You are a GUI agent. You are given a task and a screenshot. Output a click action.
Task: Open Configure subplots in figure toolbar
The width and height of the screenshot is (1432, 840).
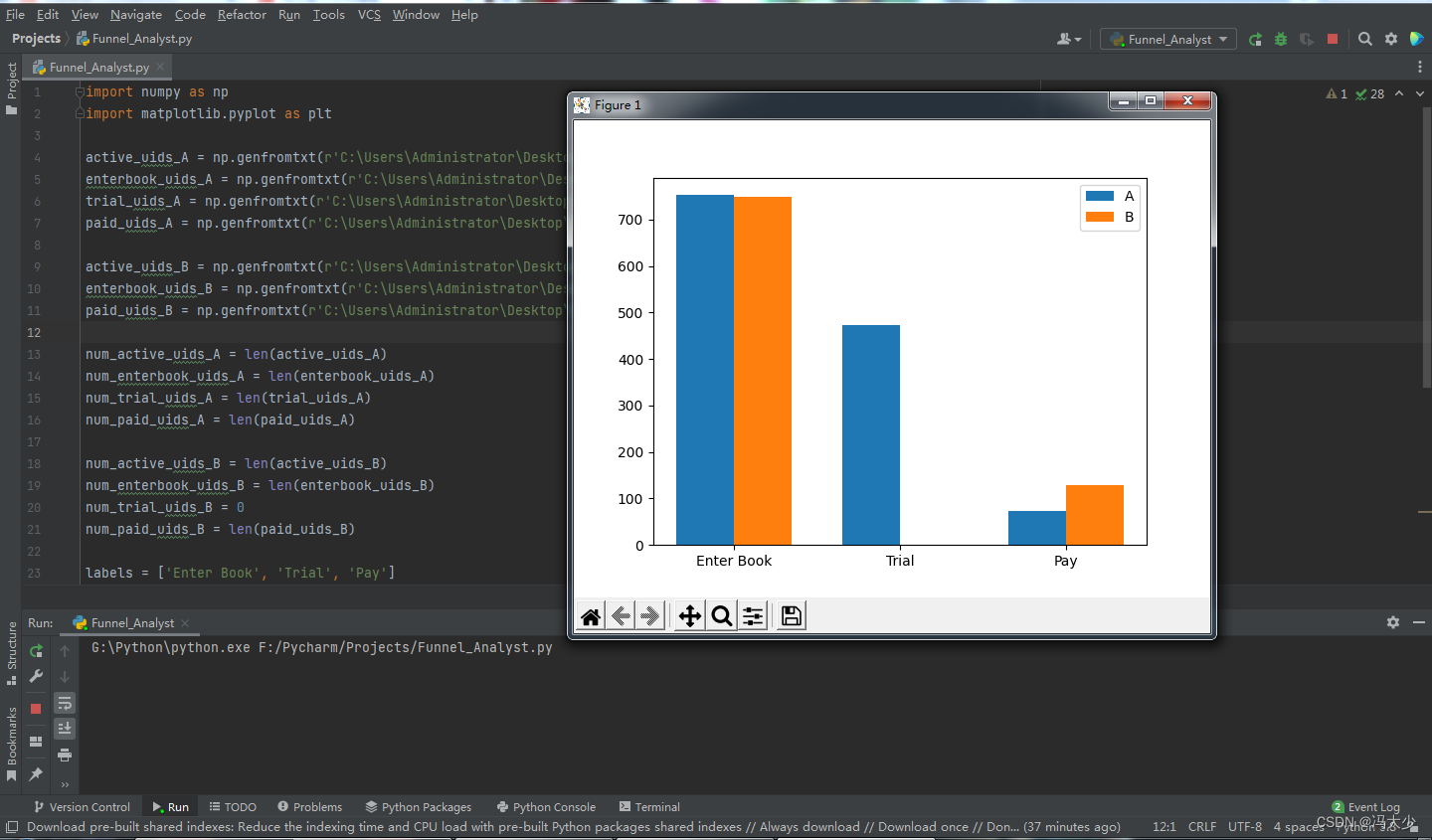tap(753, 616)
